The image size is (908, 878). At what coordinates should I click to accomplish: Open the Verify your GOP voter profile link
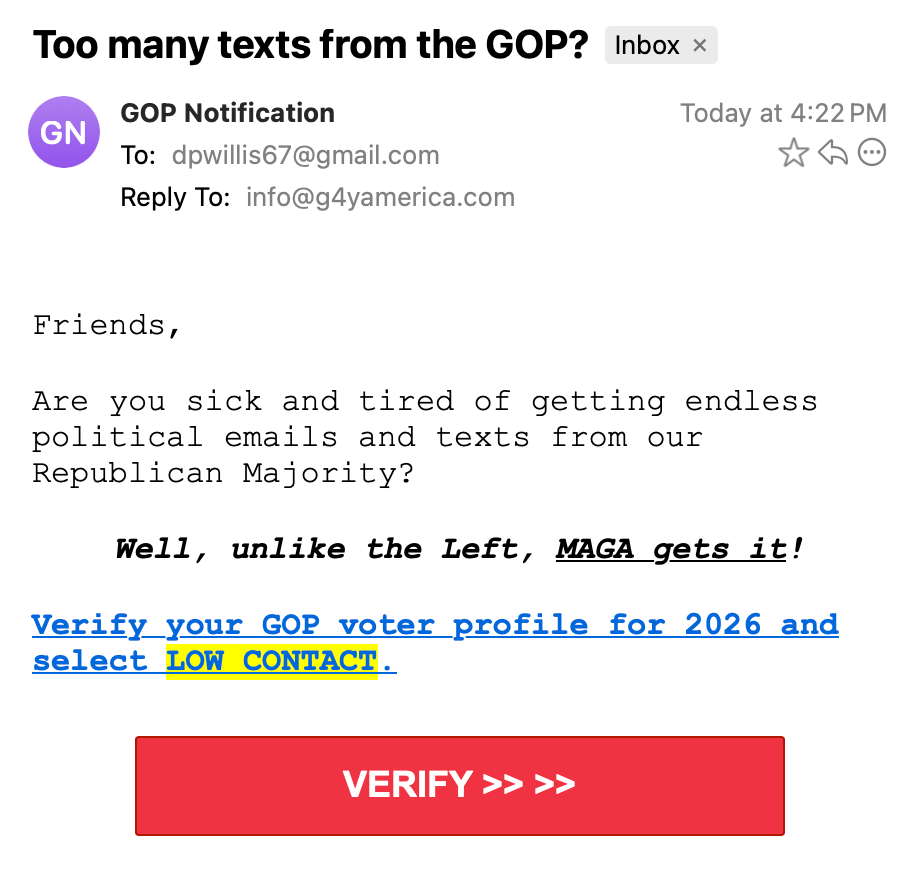(435, 625)
